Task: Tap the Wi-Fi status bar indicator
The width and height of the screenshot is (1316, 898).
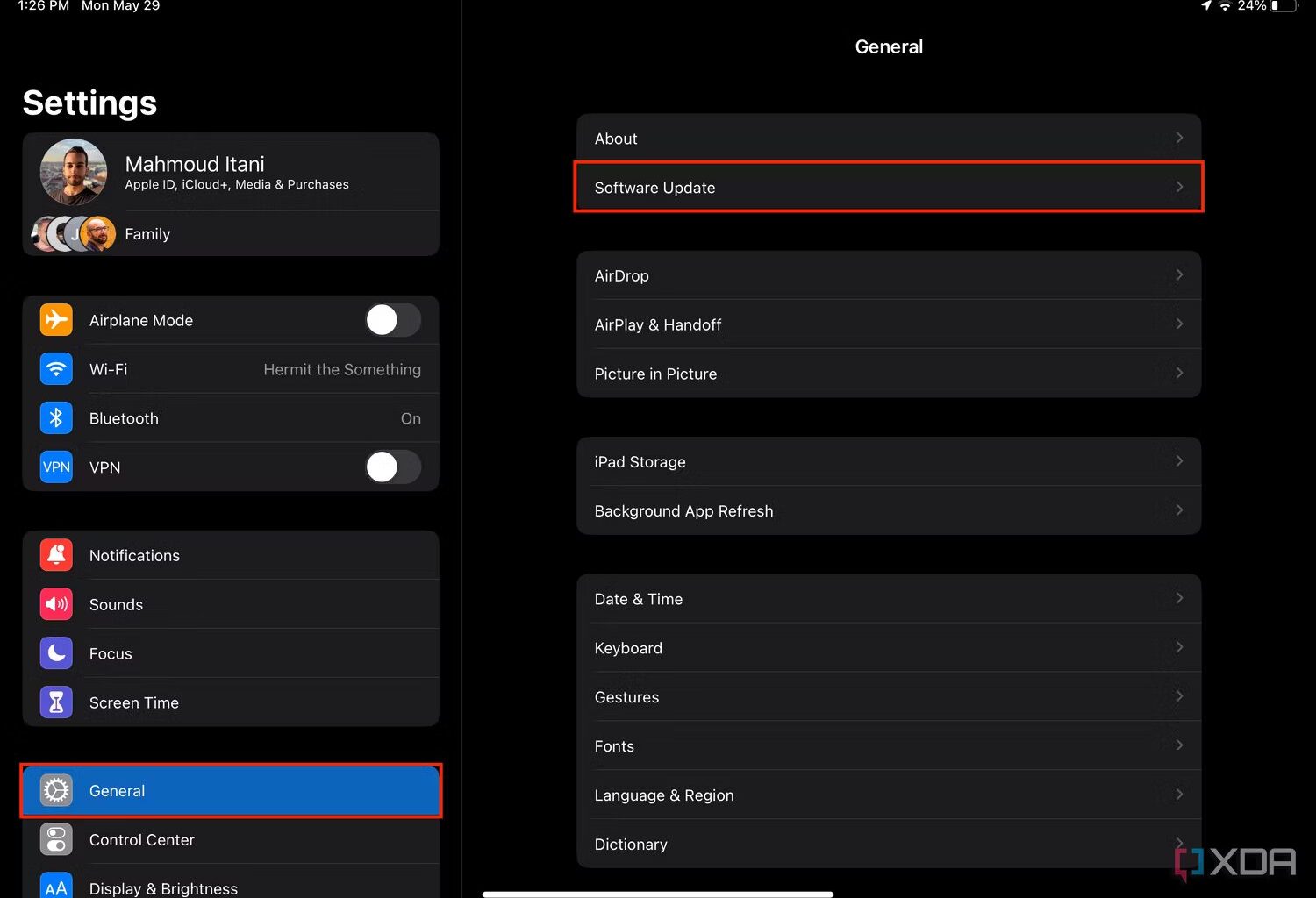Action: (1225, 6)
